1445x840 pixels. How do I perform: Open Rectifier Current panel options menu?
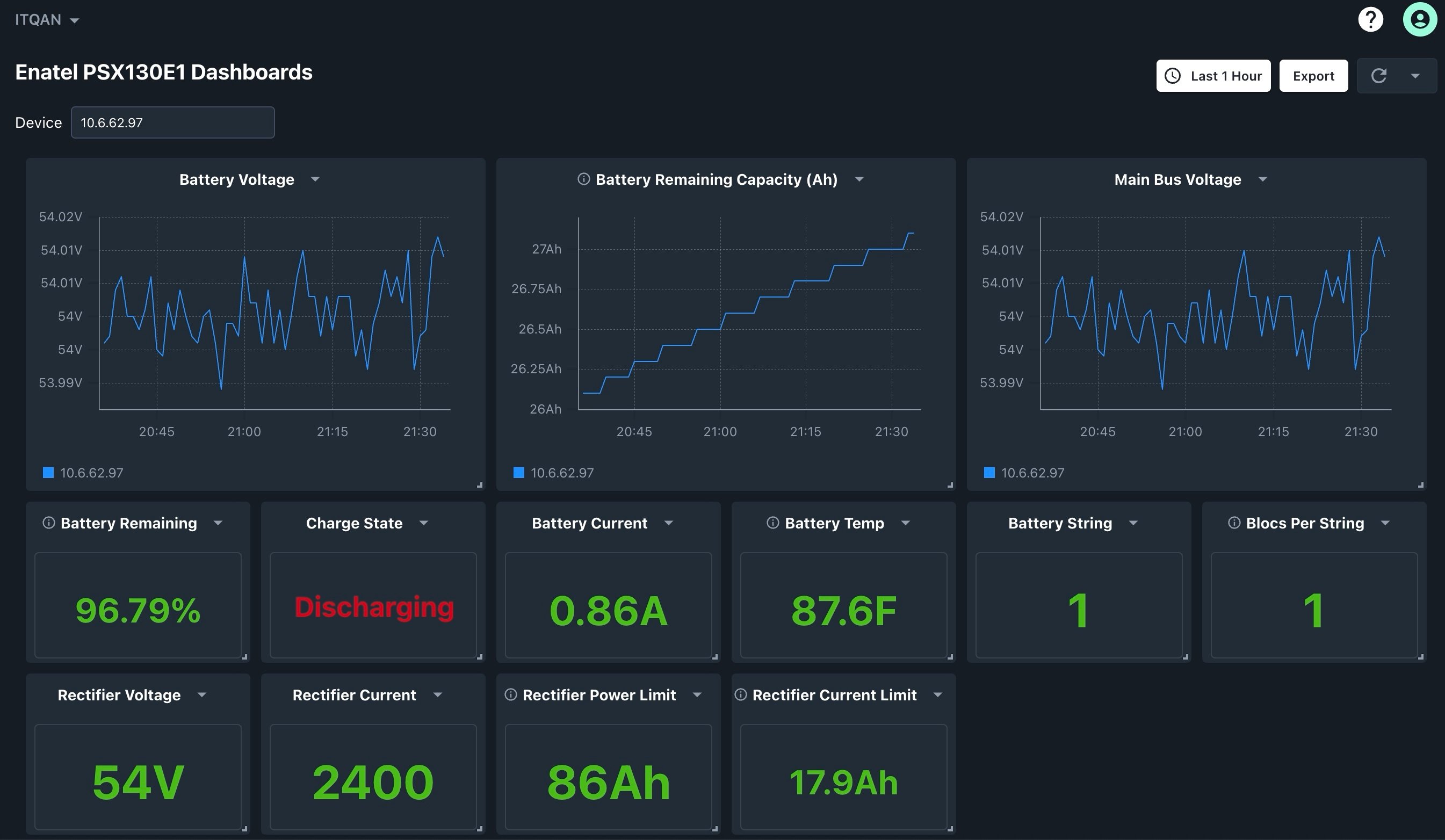(x=437, y=694)
